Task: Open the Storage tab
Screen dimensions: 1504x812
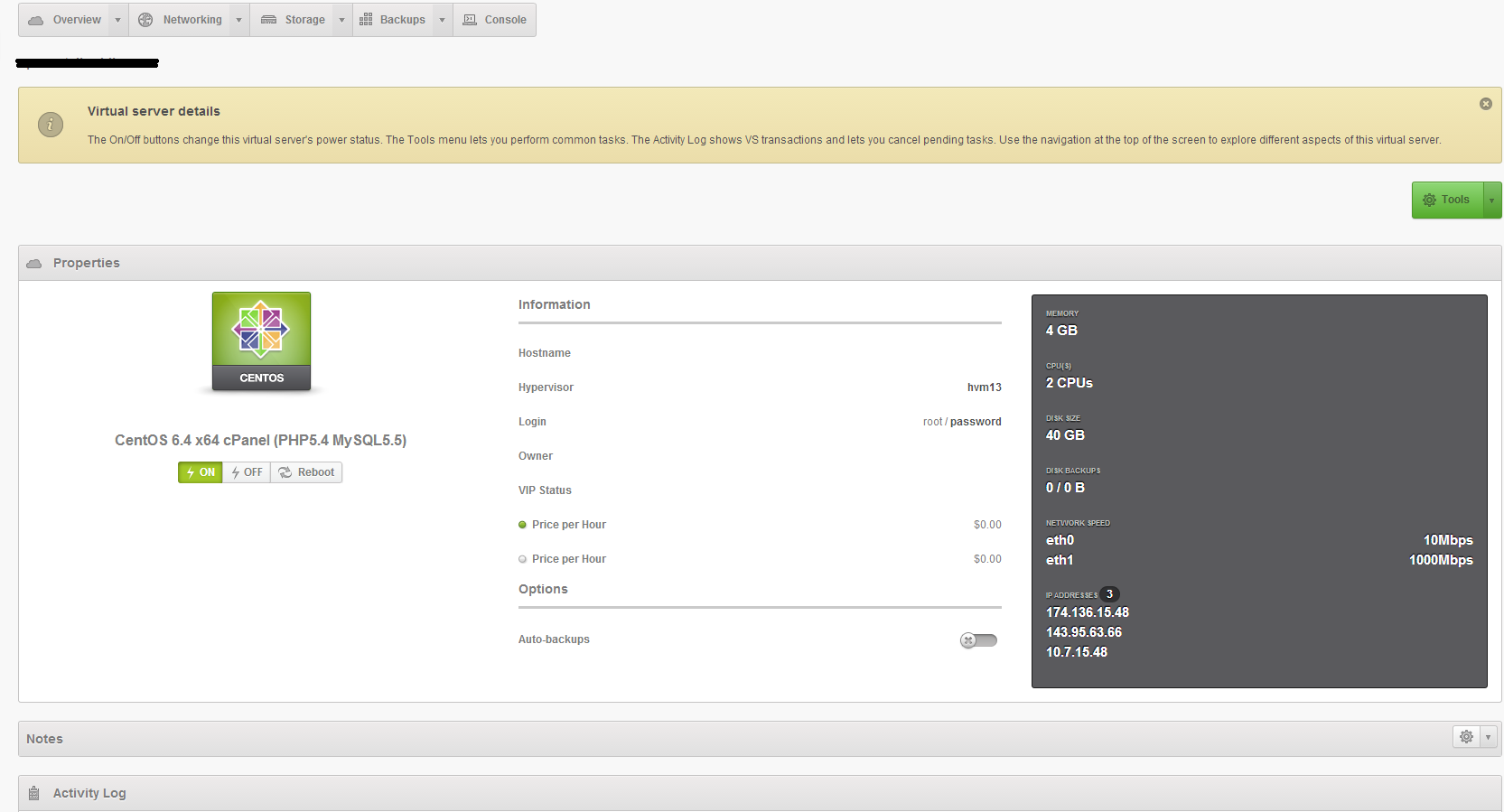Action: coord(293,20)
